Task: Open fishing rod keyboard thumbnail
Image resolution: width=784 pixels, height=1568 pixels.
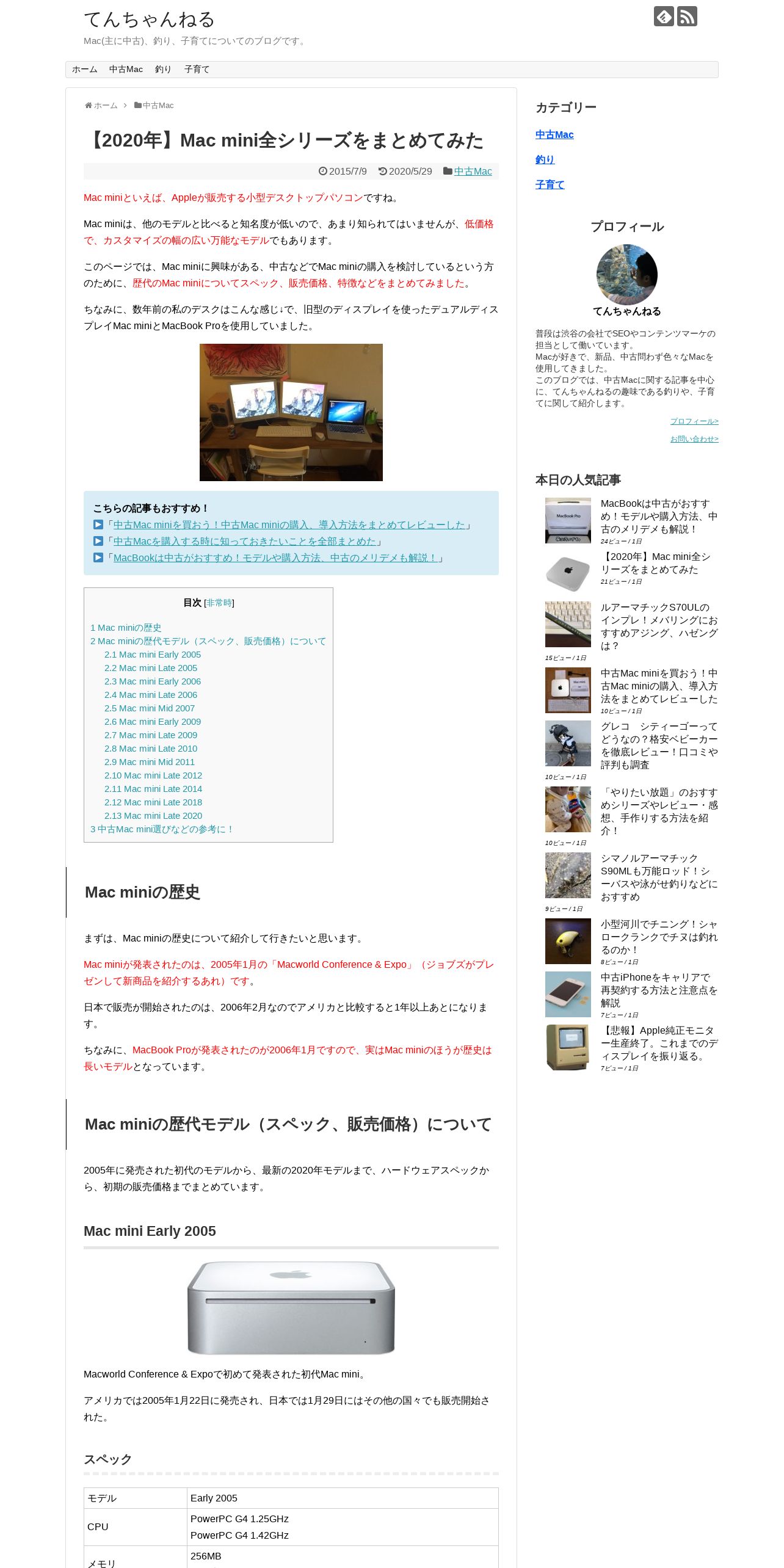Action: tap(568, 624)
